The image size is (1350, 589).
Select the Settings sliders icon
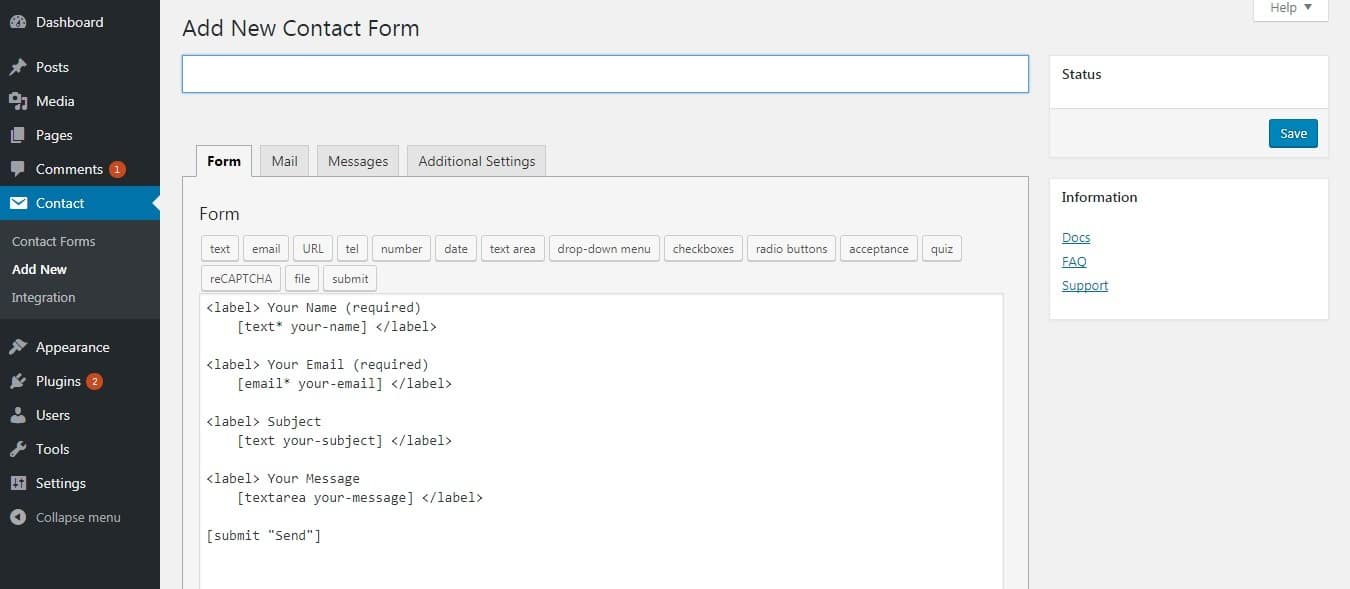[18, 482]
